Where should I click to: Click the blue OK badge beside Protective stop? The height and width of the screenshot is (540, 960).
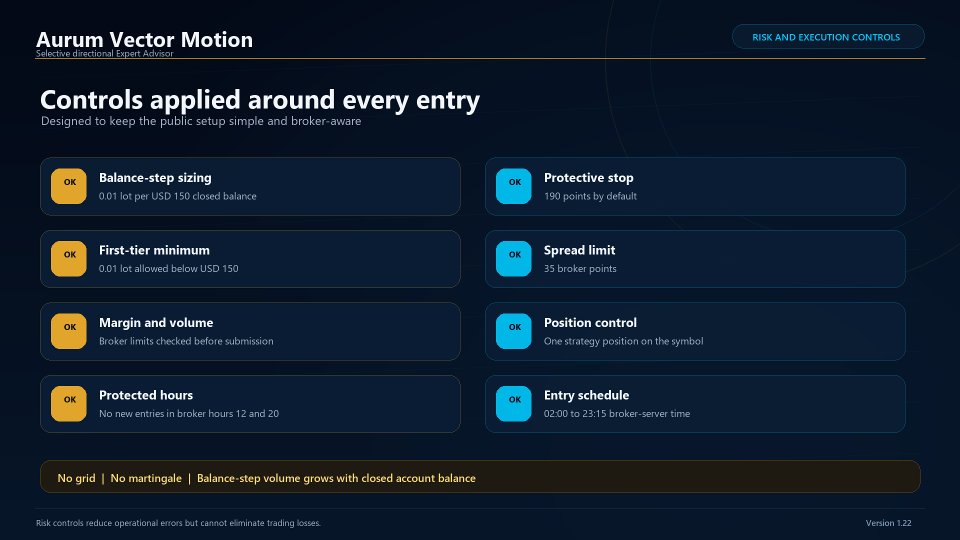click(x=514, y=186)
